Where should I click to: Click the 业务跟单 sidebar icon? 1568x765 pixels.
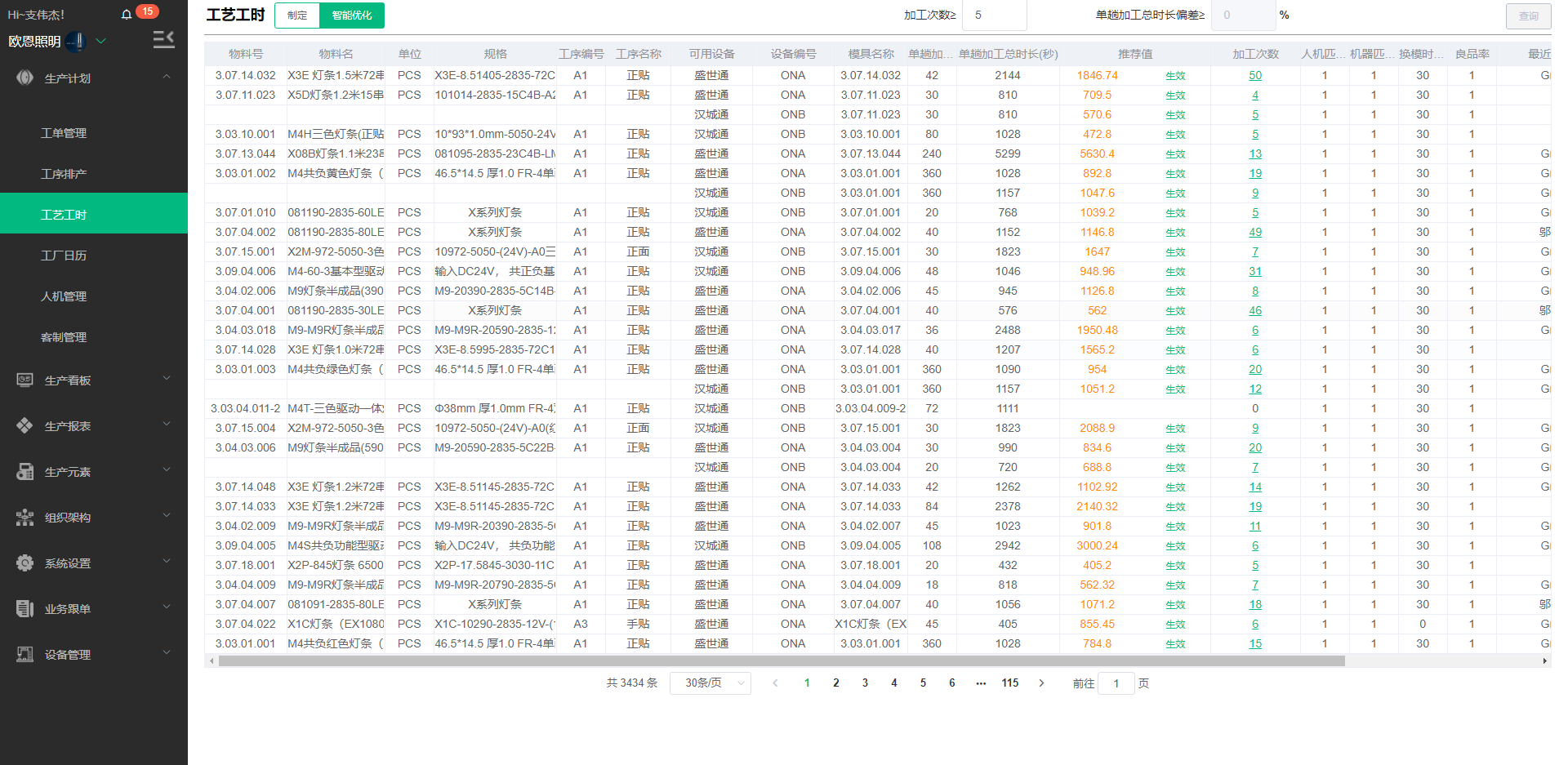coord(25,608)
